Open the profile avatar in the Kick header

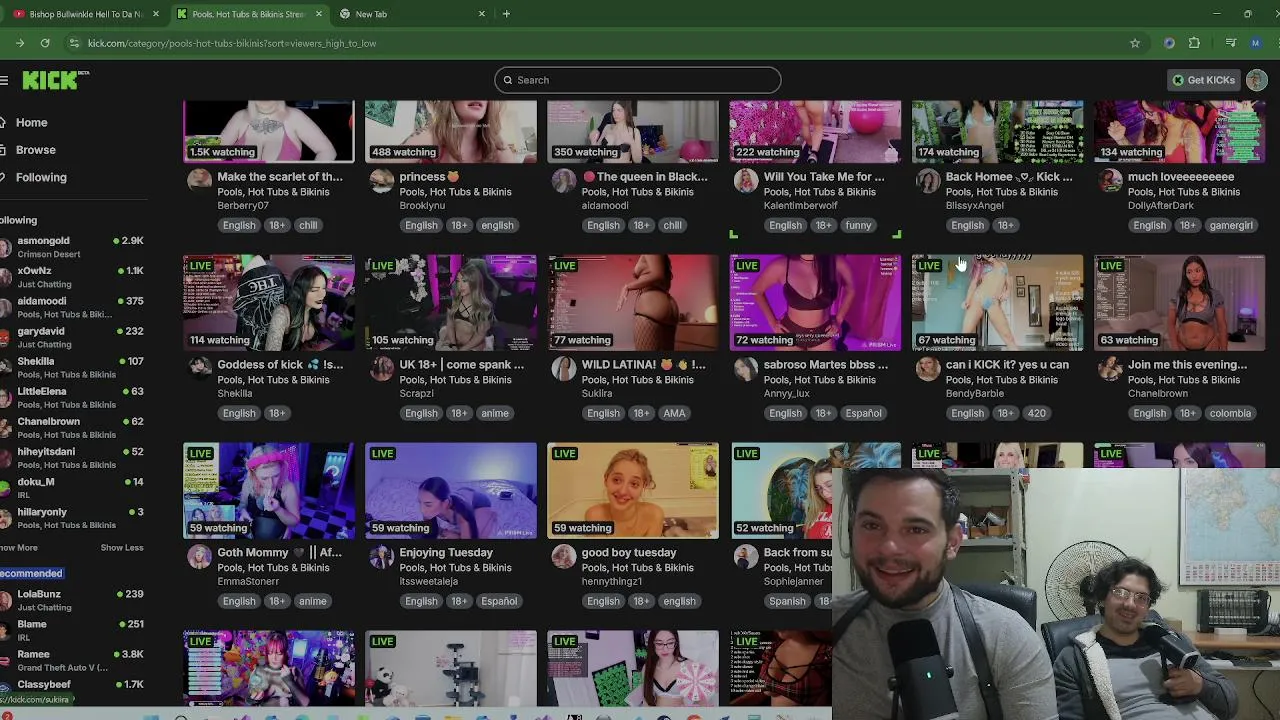coord(1257,80)
